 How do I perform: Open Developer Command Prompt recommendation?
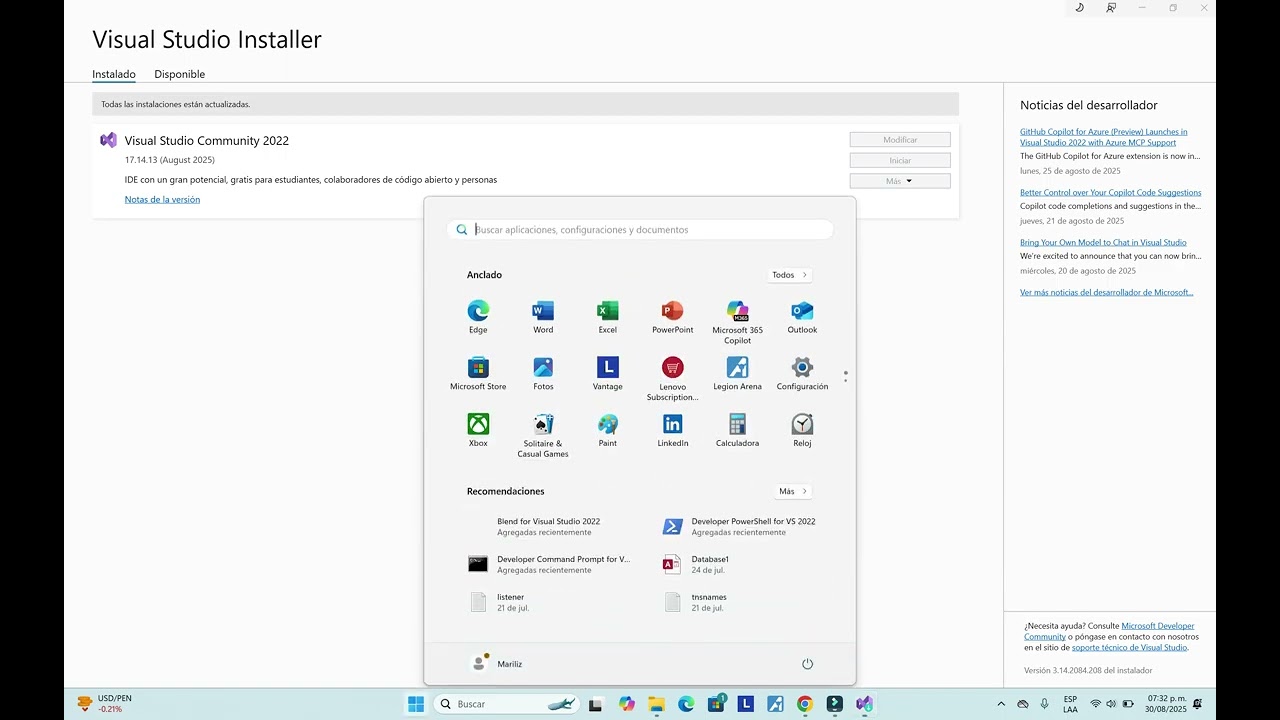(x=549, y=564)
